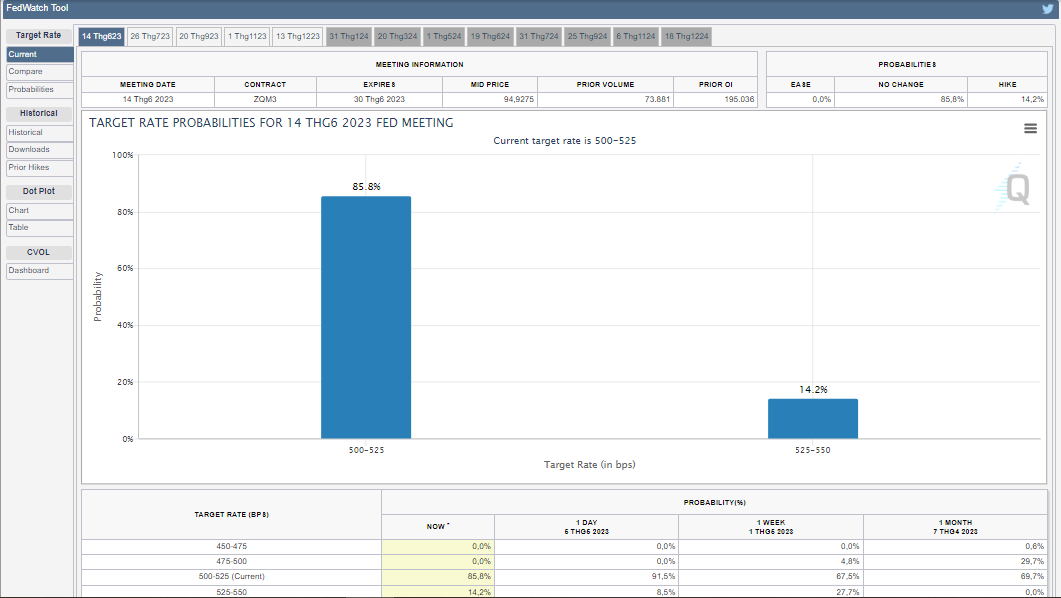1061x598 pixels.
Task: Click the NOW column header
Action: [x=438, y=527]
